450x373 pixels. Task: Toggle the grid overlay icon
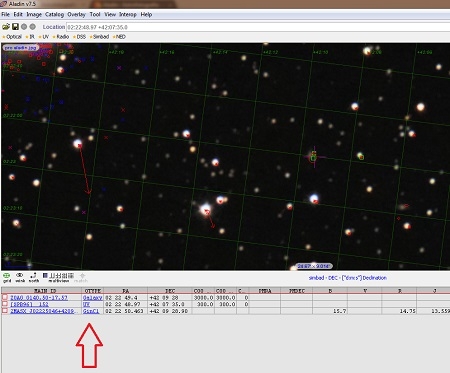[x=7, y=276]
